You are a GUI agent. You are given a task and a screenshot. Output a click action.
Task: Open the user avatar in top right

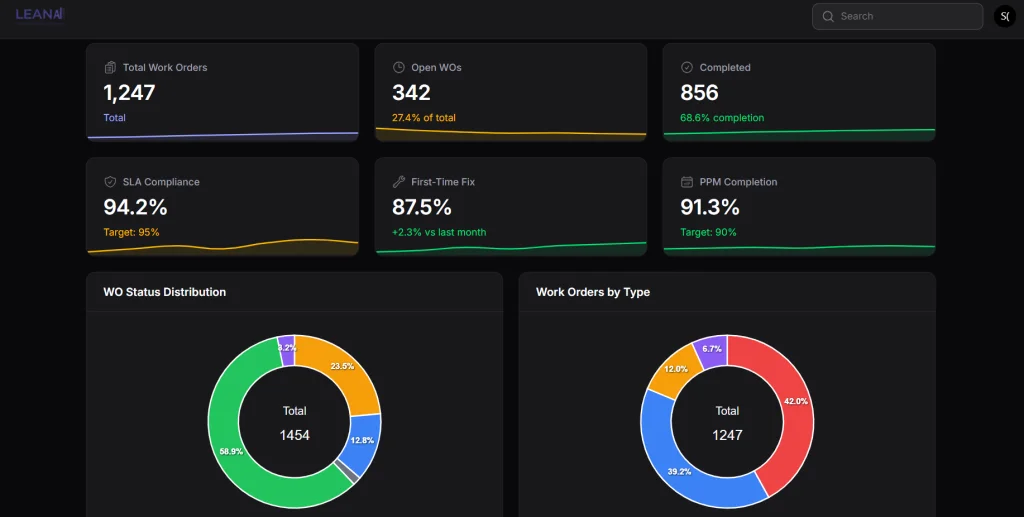pos(1004,17)
